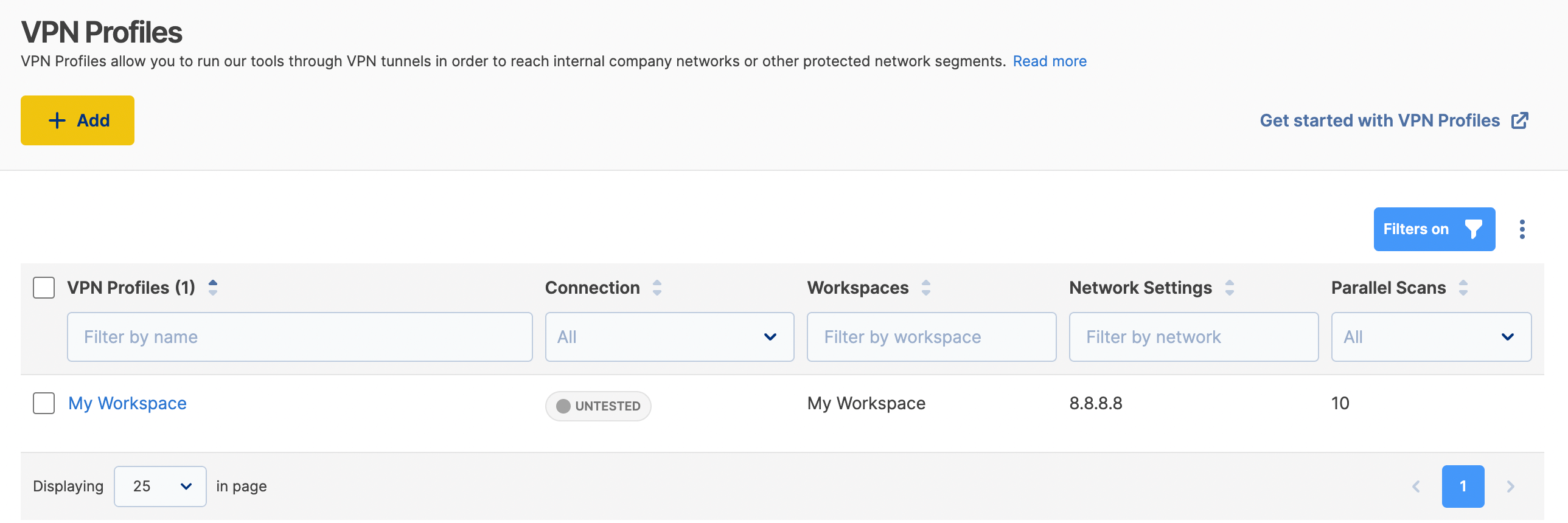Toggle the Filters on button
1568x523 pixels.
1434,229
